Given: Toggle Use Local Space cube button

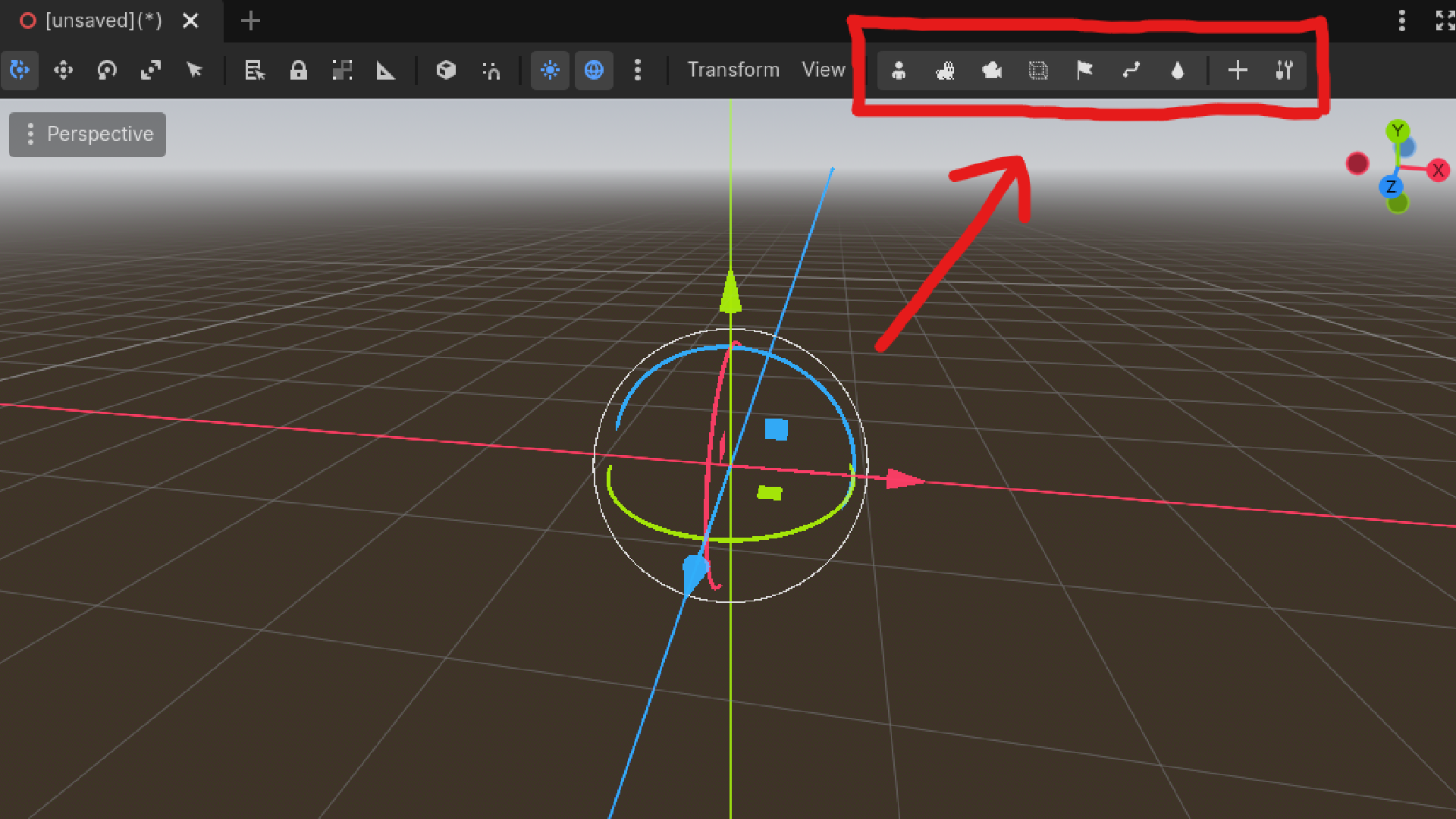Looking at the screenshot, I should (x=446, y=71).
